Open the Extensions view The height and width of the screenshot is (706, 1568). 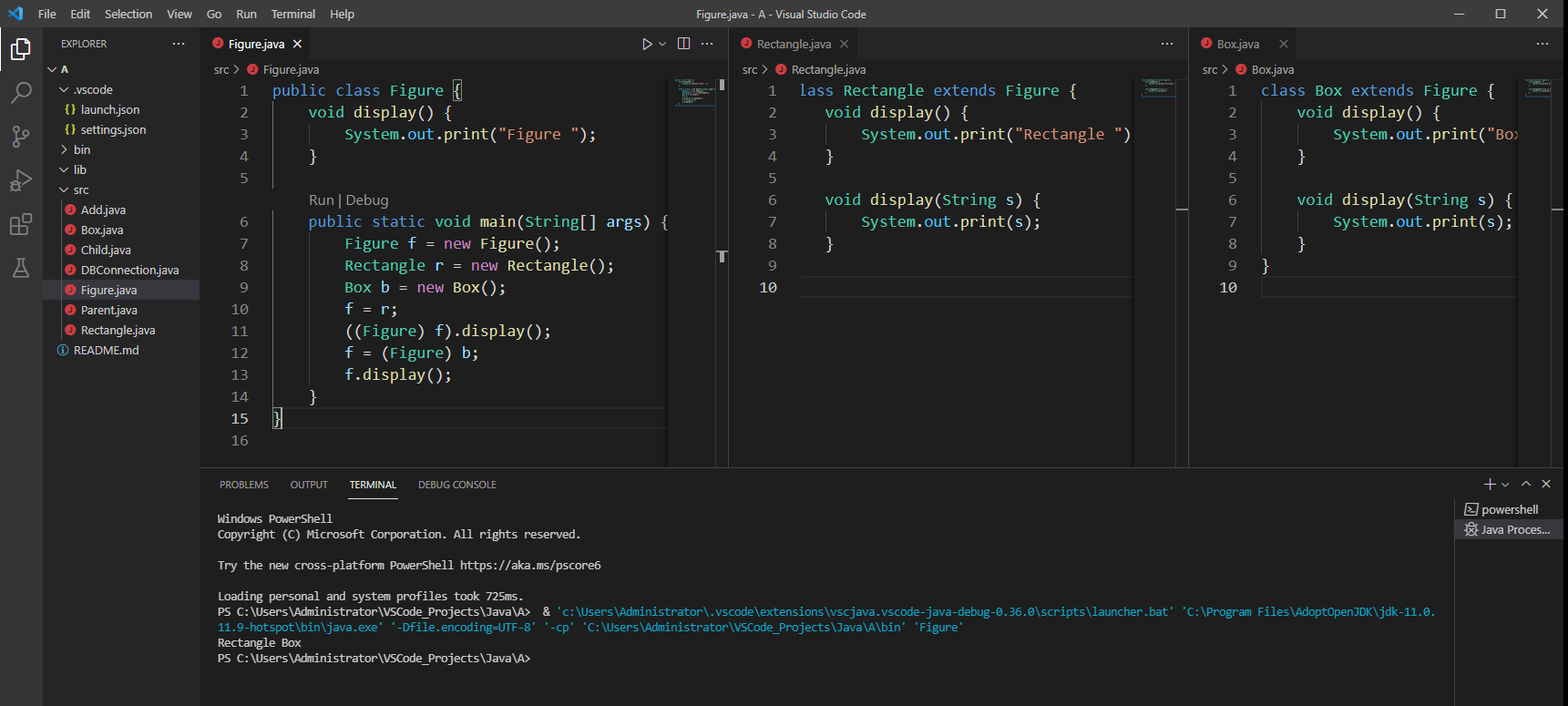pyautogui.click(x=21, y=224)
